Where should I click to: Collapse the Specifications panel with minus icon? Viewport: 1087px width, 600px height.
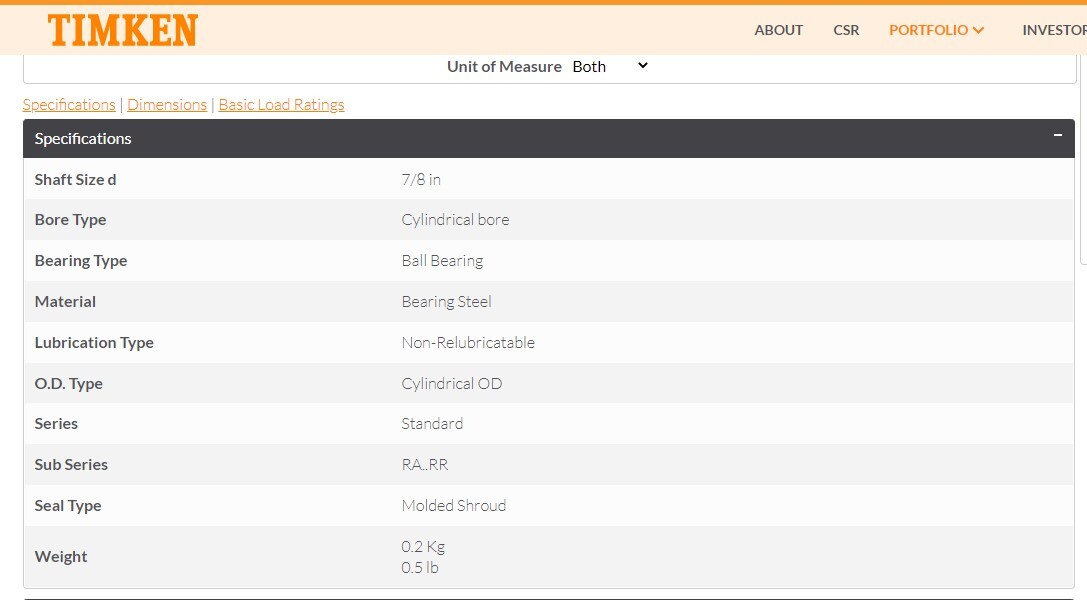(1057, 135)
